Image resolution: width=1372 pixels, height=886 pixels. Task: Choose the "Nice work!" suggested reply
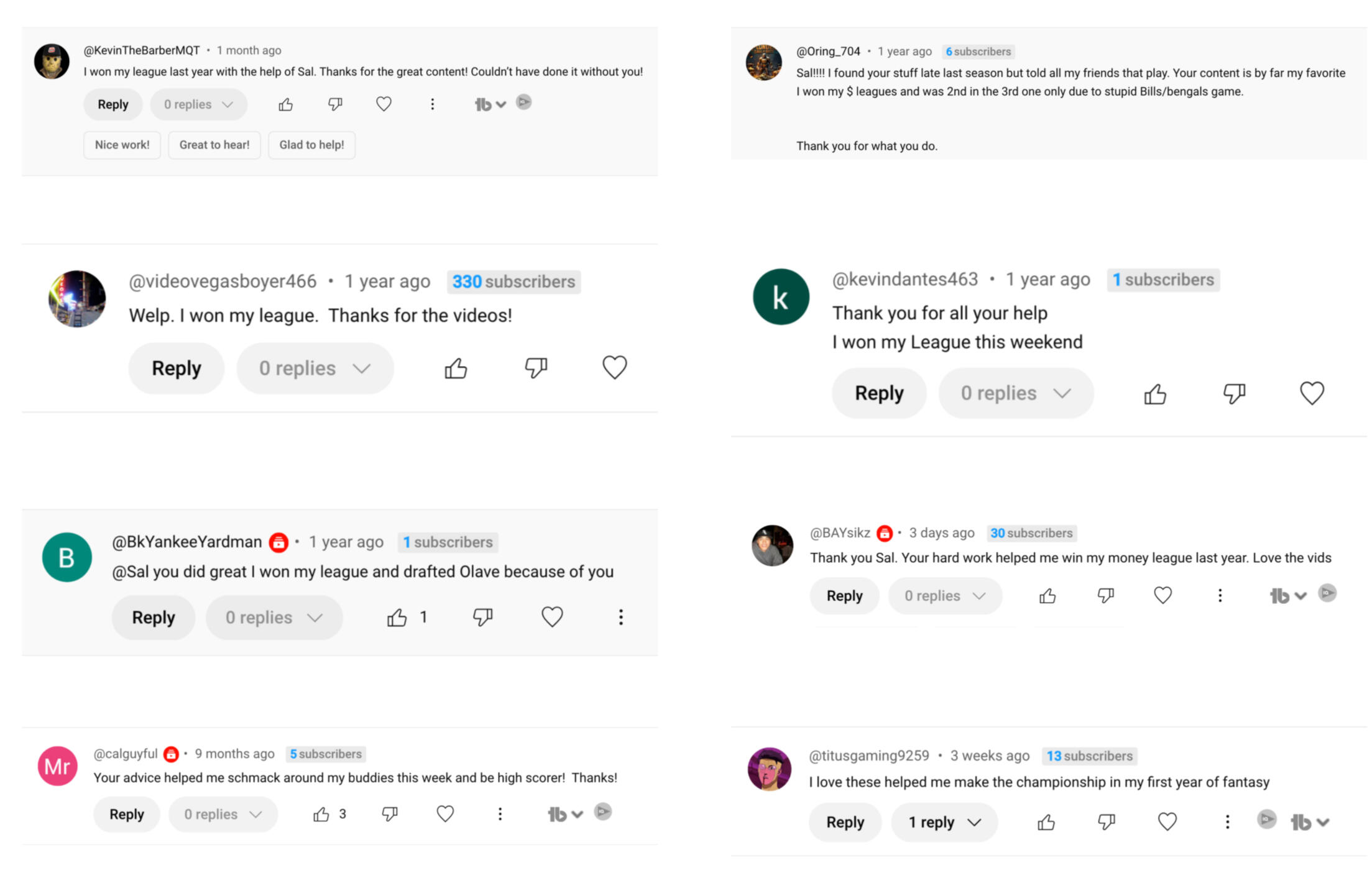[122, 145]
